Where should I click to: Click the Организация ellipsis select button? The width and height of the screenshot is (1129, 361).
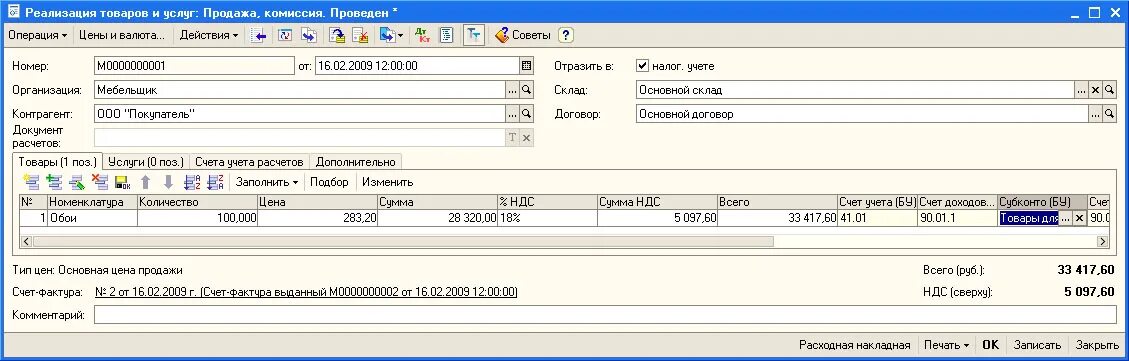click(x=512, y=90)
